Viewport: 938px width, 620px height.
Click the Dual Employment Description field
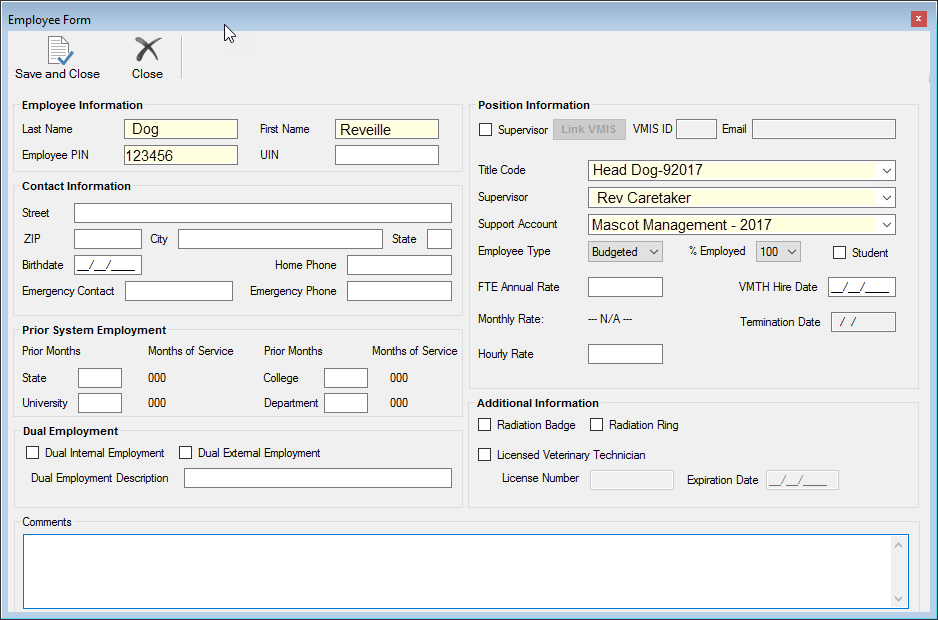pos(318,478)
